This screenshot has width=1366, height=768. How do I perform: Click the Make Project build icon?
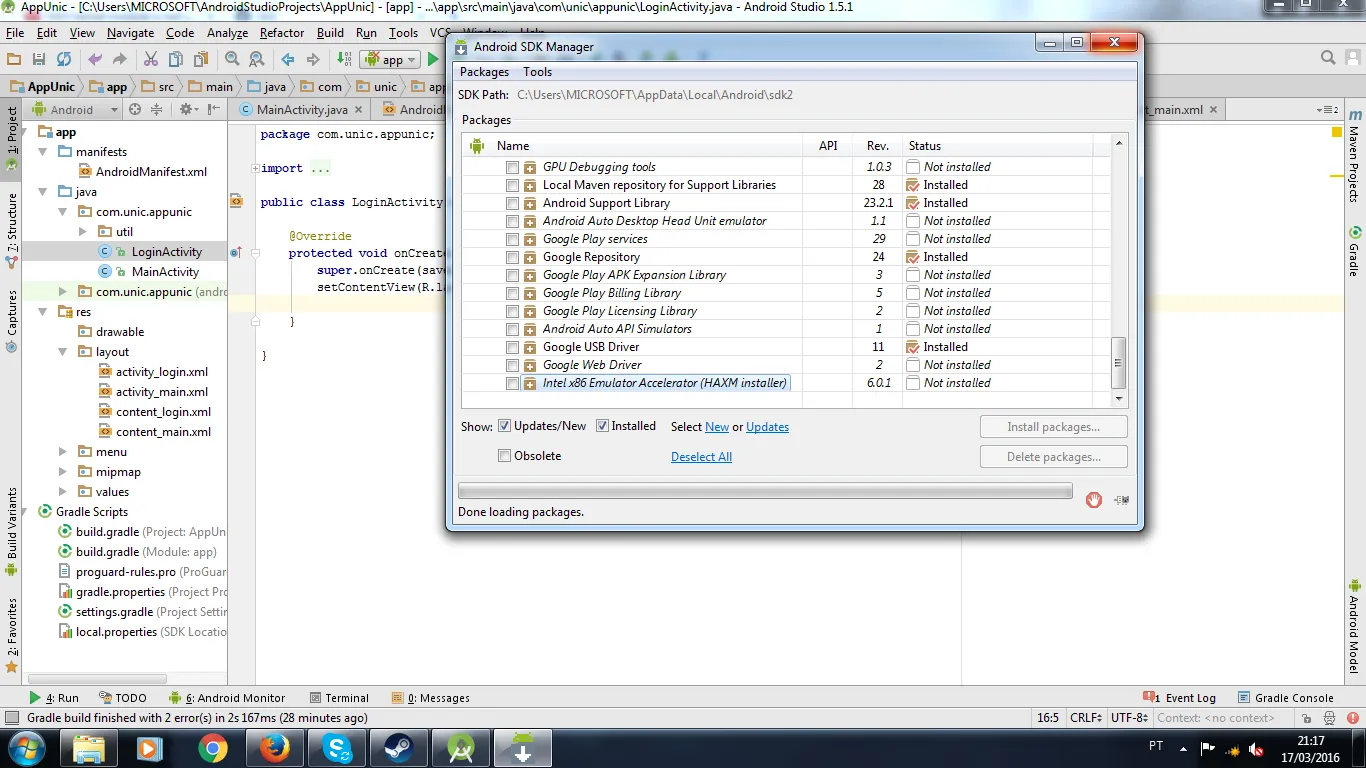[x=343, y=60]
